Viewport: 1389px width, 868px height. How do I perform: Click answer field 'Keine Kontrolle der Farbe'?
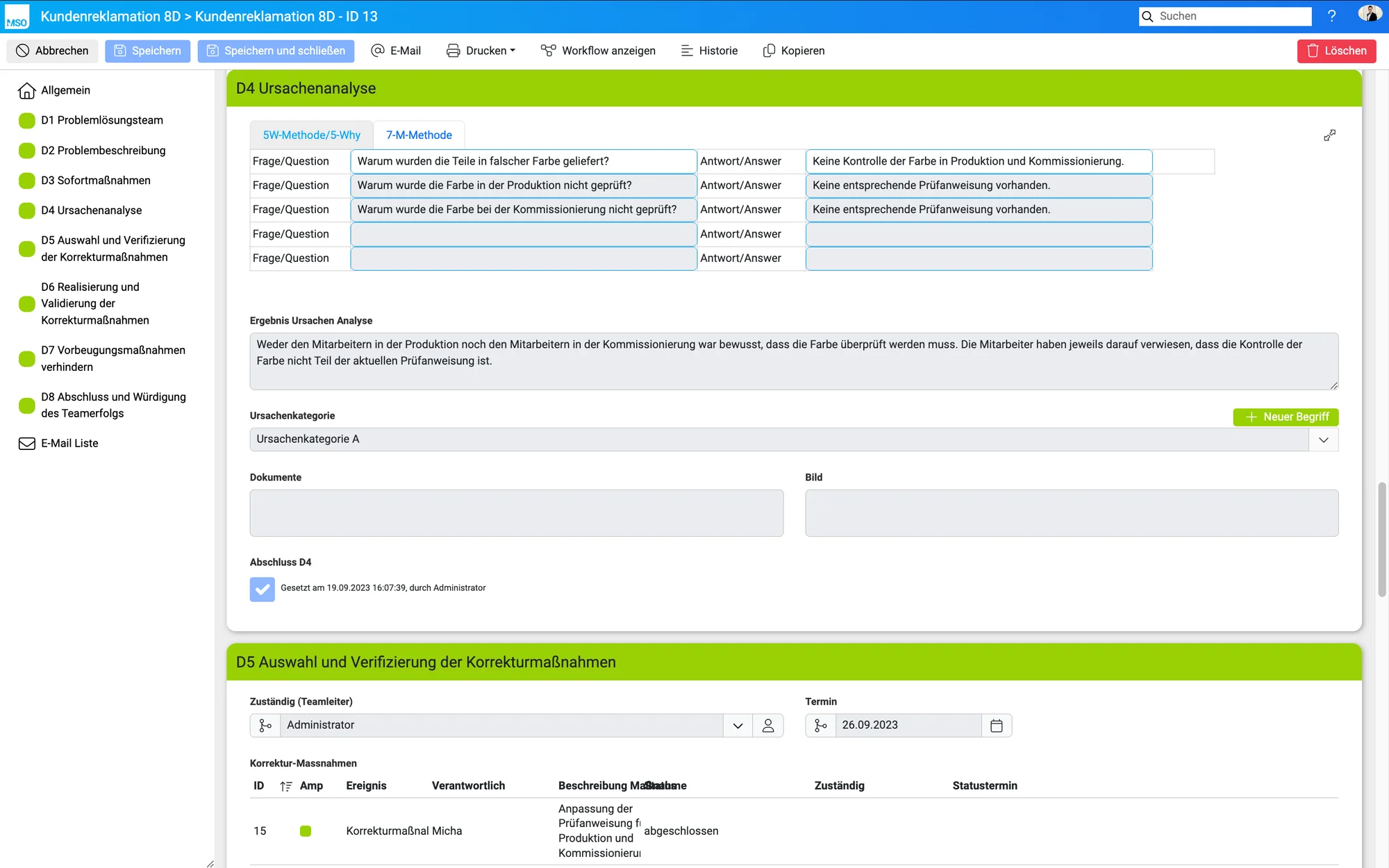point(979,162)
